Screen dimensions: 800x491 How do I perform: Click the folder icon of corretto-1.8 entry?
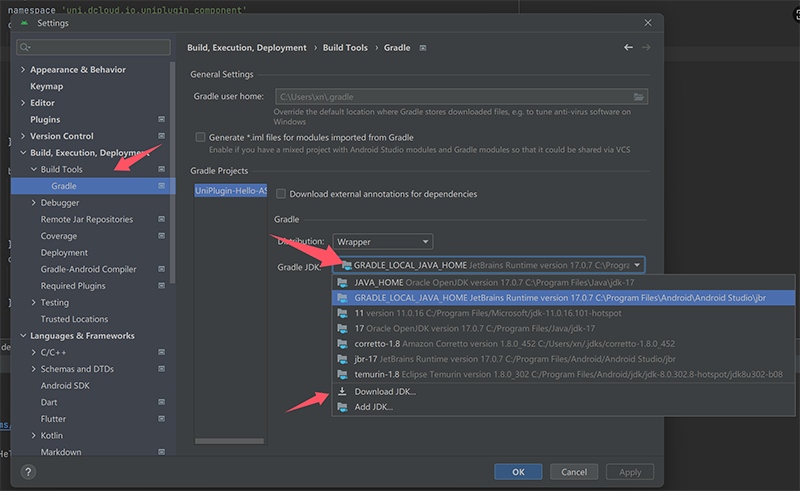click(x=342, y=343)
